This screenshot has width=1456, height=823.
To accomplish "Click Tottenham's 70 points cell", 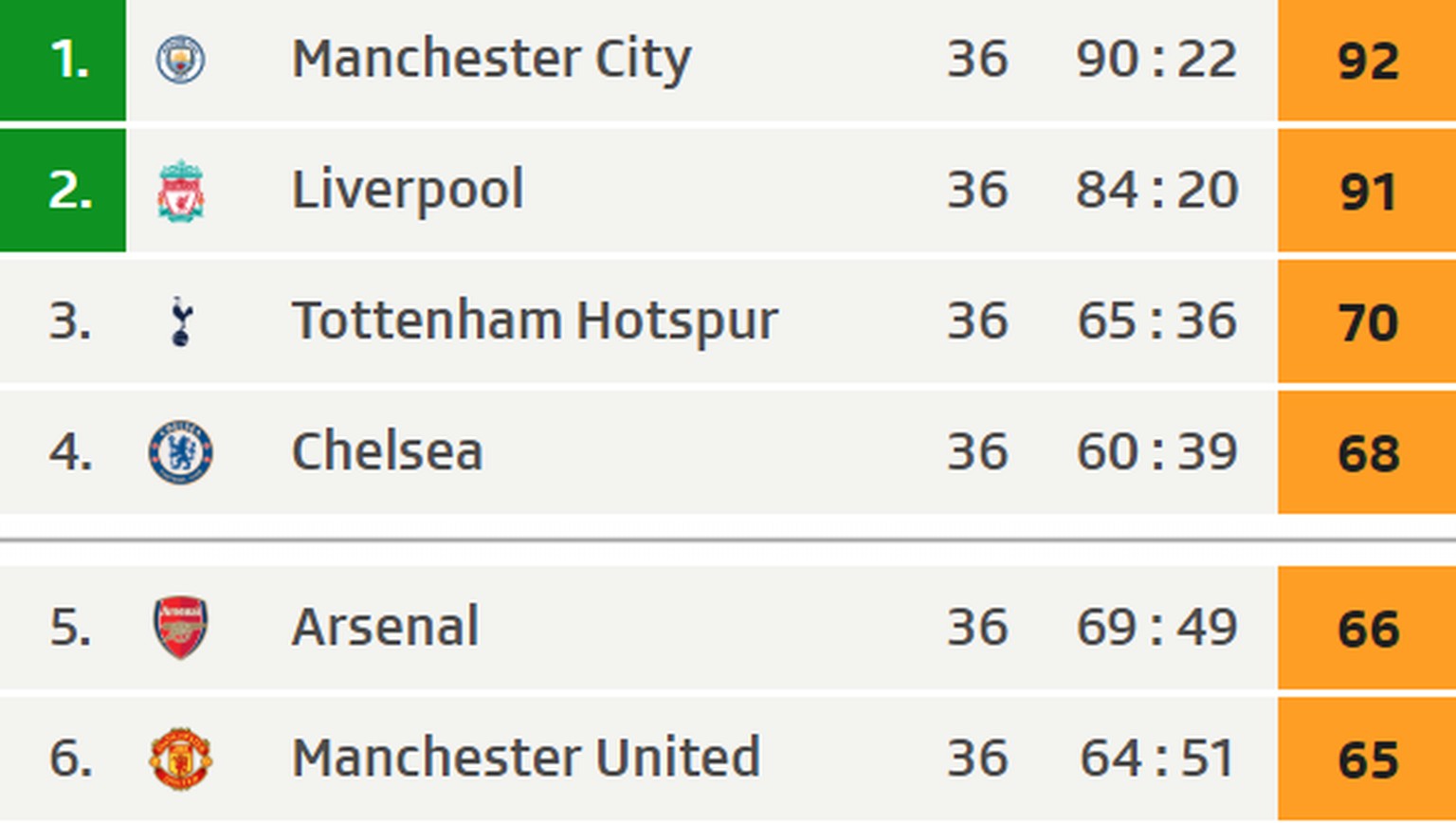I will click(x=1367, y=322).
